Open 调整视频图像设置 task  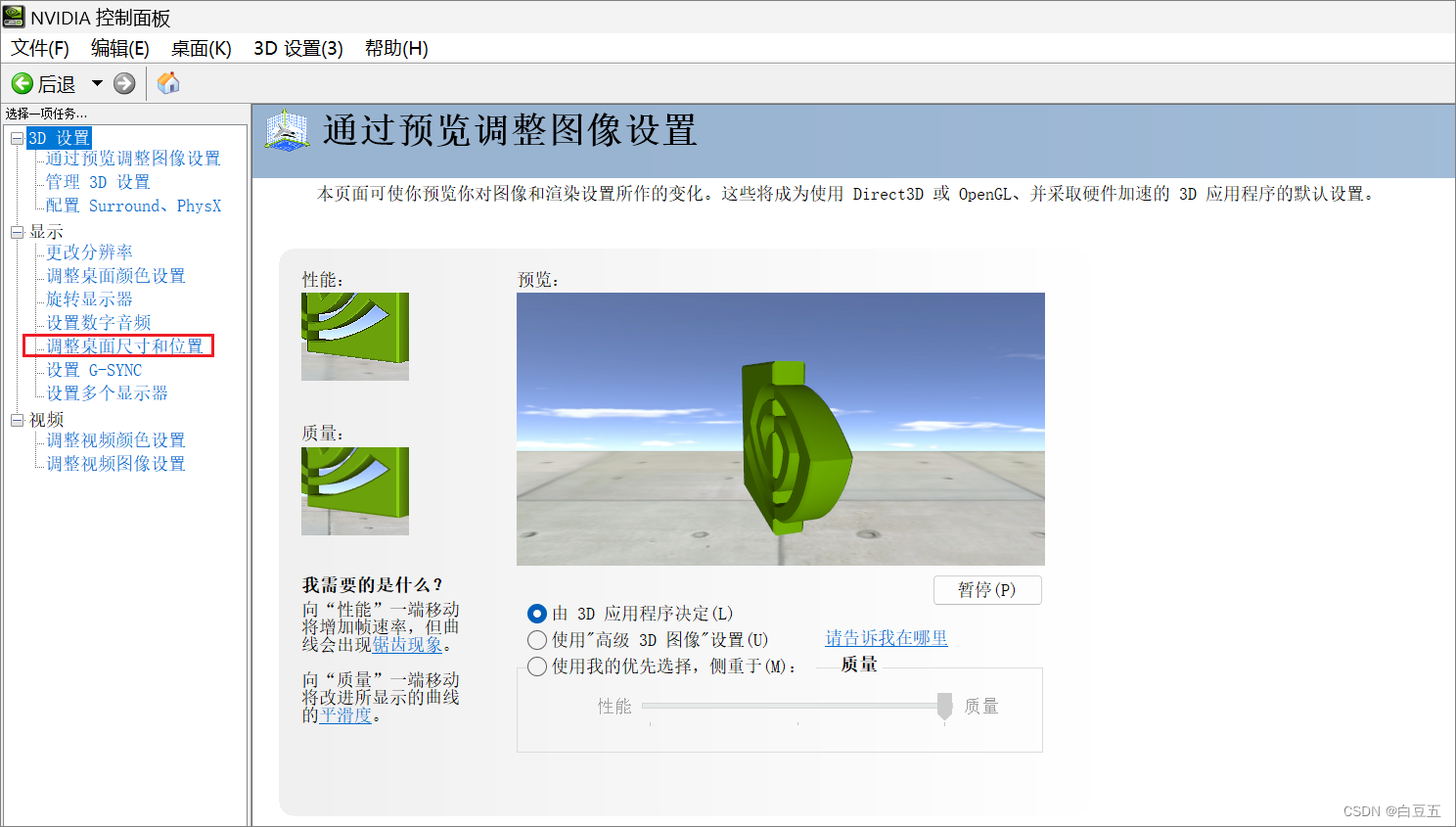pyautogui.click(x=115, y=464)
